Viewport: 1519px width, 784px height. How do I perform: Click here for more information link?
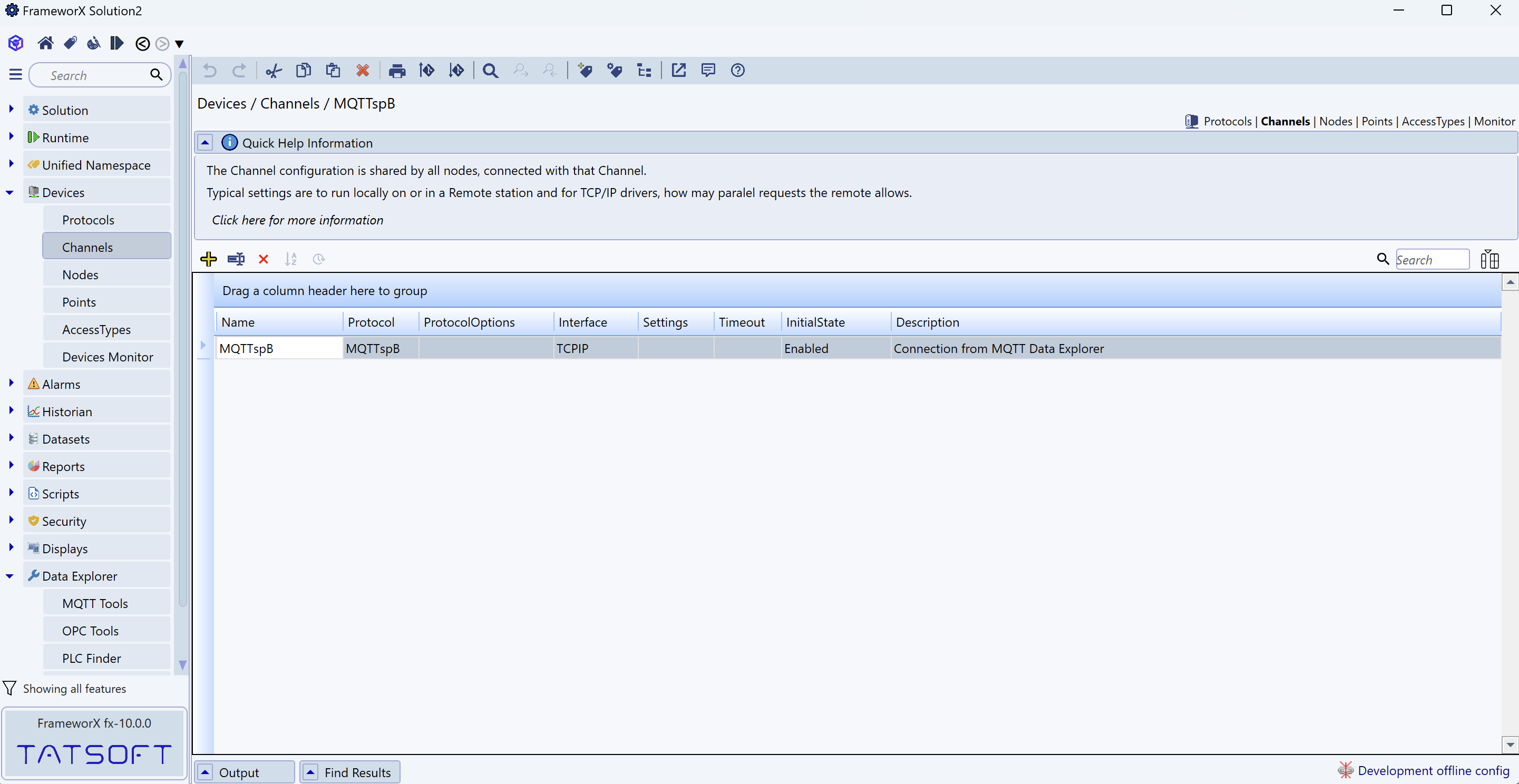click(297, 220)
